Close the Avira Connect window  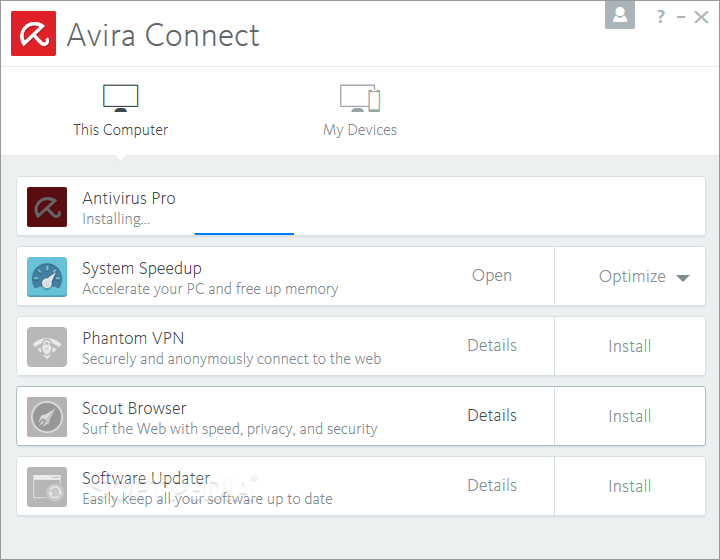tap(701, 17)
